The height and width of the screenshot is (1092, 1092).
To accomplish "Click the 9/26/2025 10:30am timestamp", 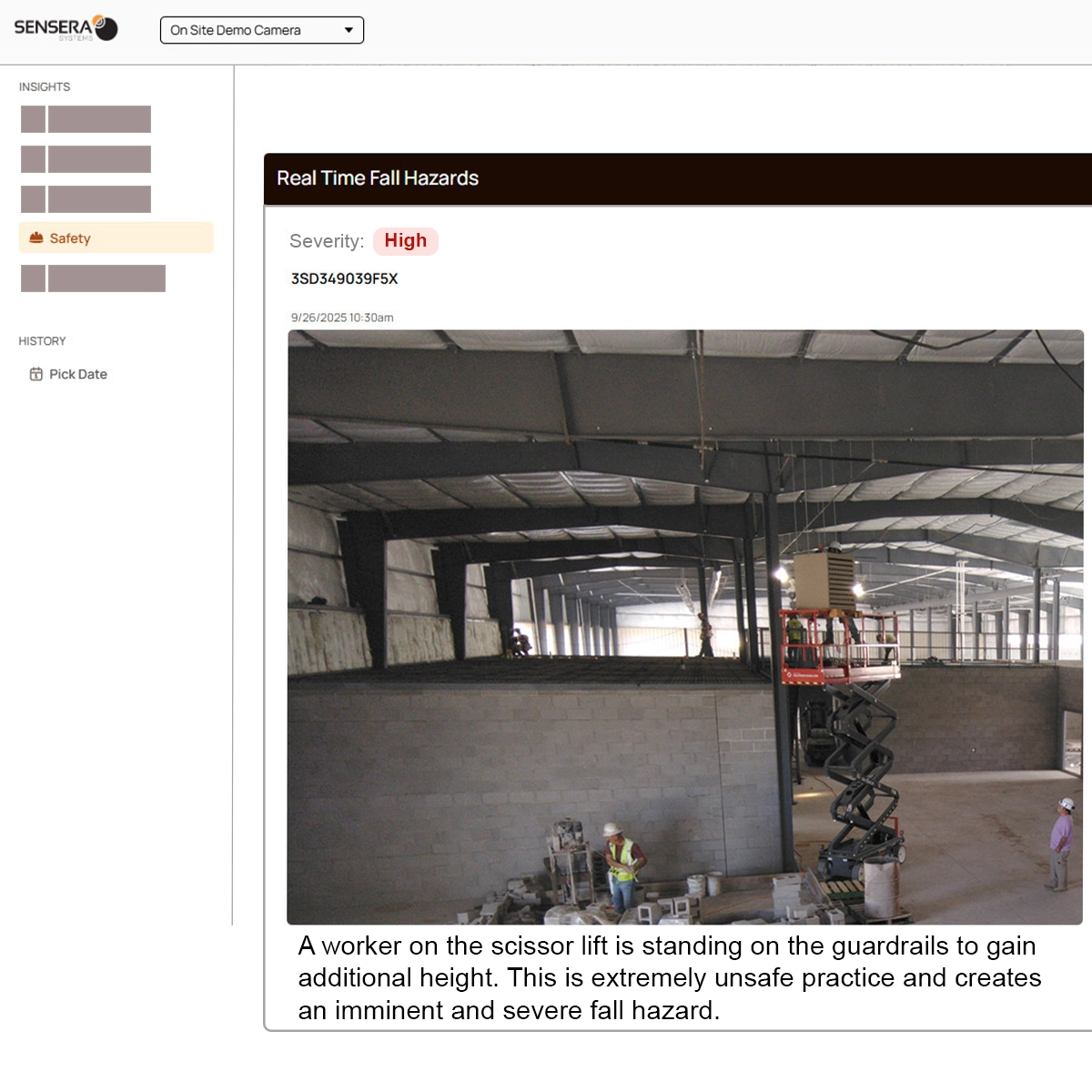I will coord(342,318).
